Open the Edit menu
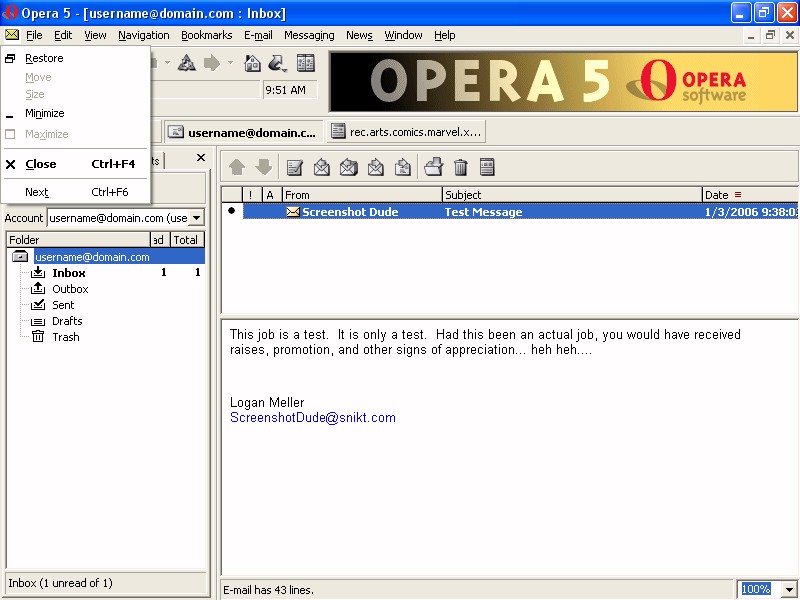 click(63, 35)
